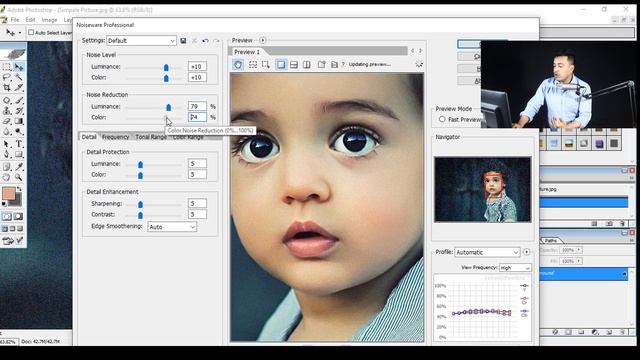Select the hand pan tool in Preview toolbar
640x360 pixels.
[x=238, y=64]
